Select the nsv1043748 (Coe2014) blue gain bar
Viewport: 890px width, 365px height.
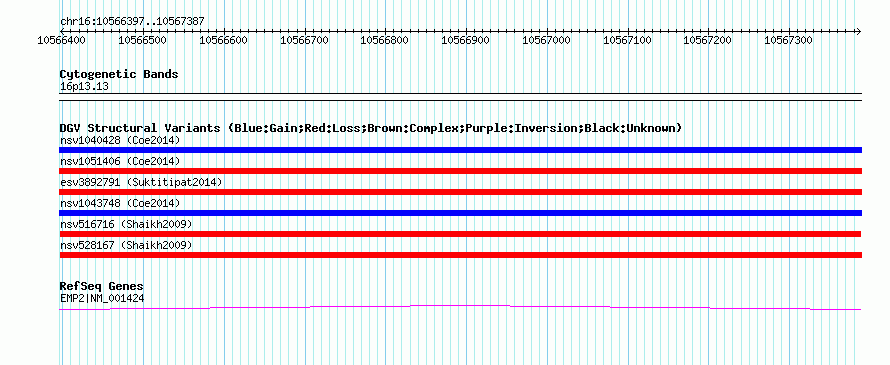point(460,213)
